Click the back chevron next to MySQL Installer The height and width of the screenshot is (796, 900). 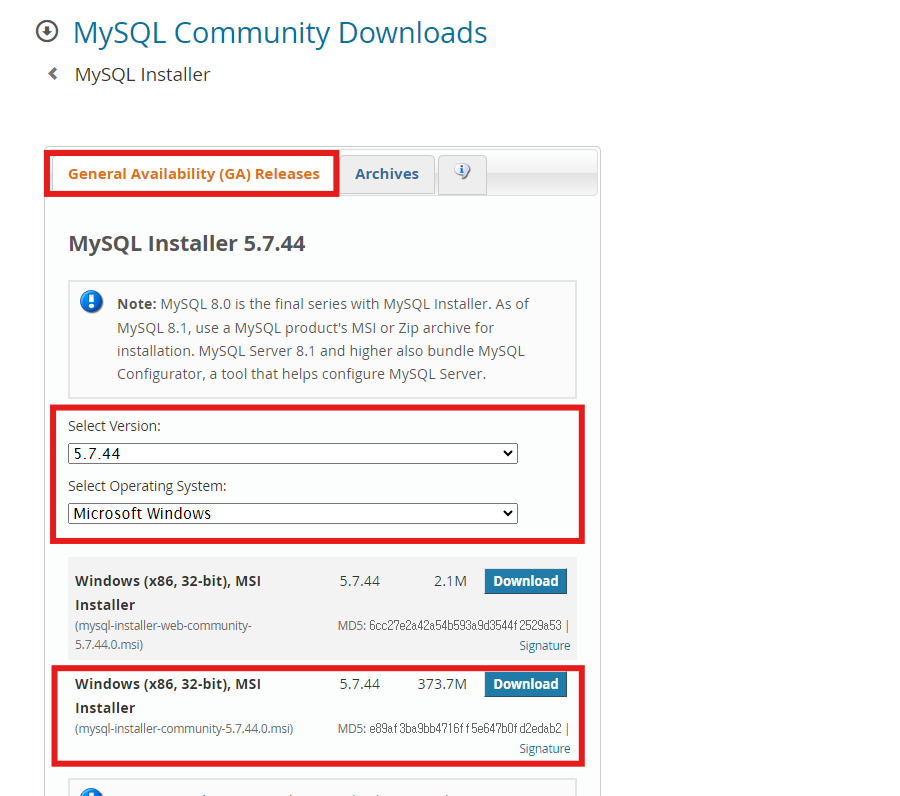(x=53, y=74)
